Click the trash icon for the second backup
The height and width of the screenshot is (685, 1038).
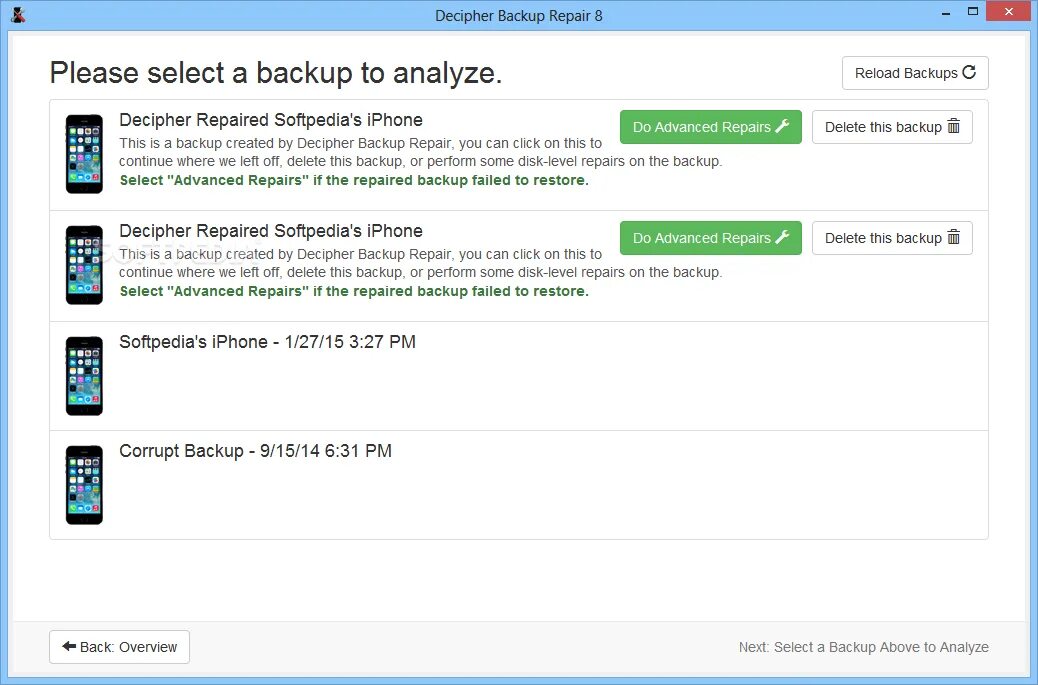(x=954, y=238)
